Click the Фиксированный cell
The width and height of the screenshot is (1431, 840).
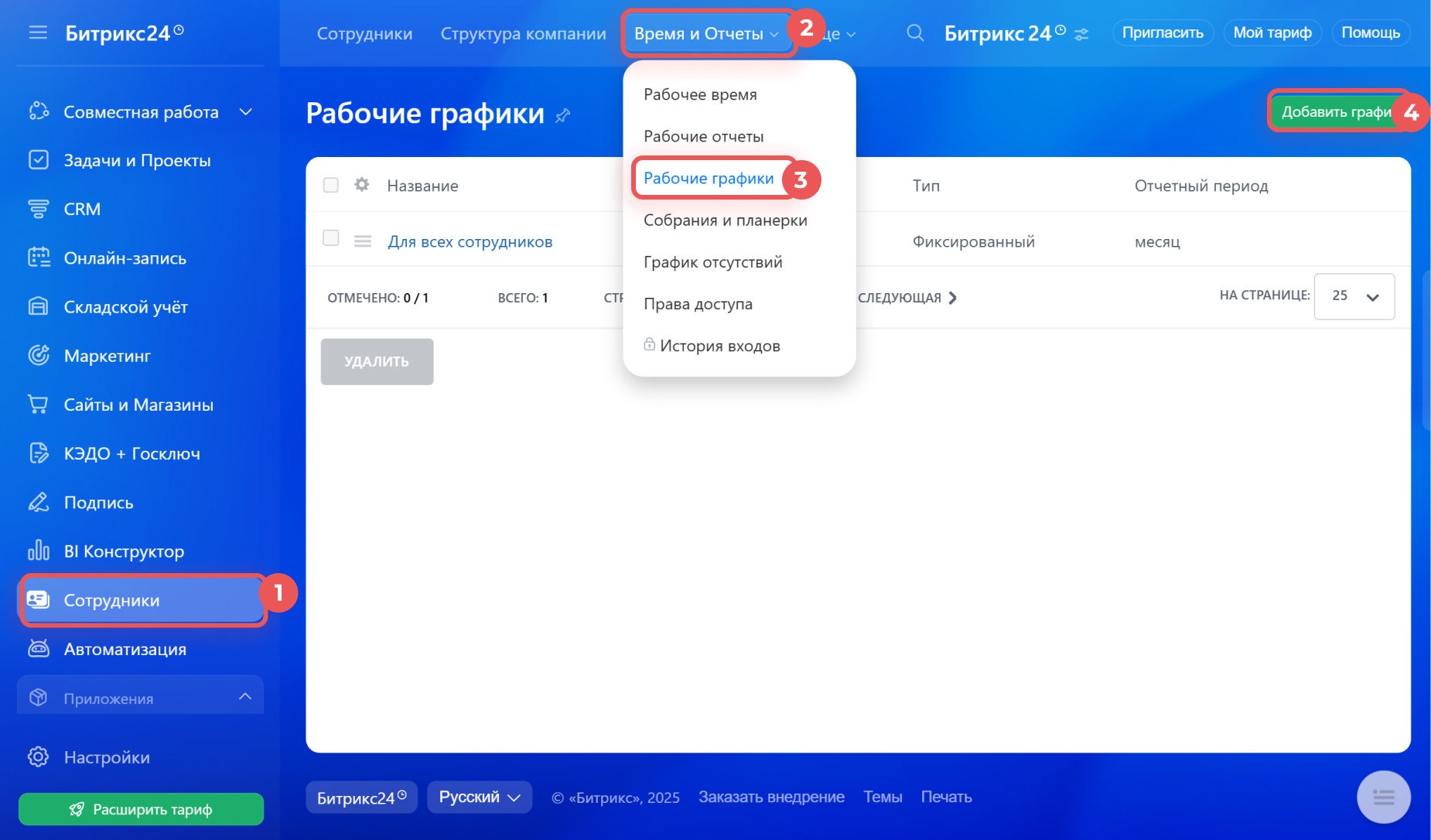pyautogui.click(x=973, y=241)
